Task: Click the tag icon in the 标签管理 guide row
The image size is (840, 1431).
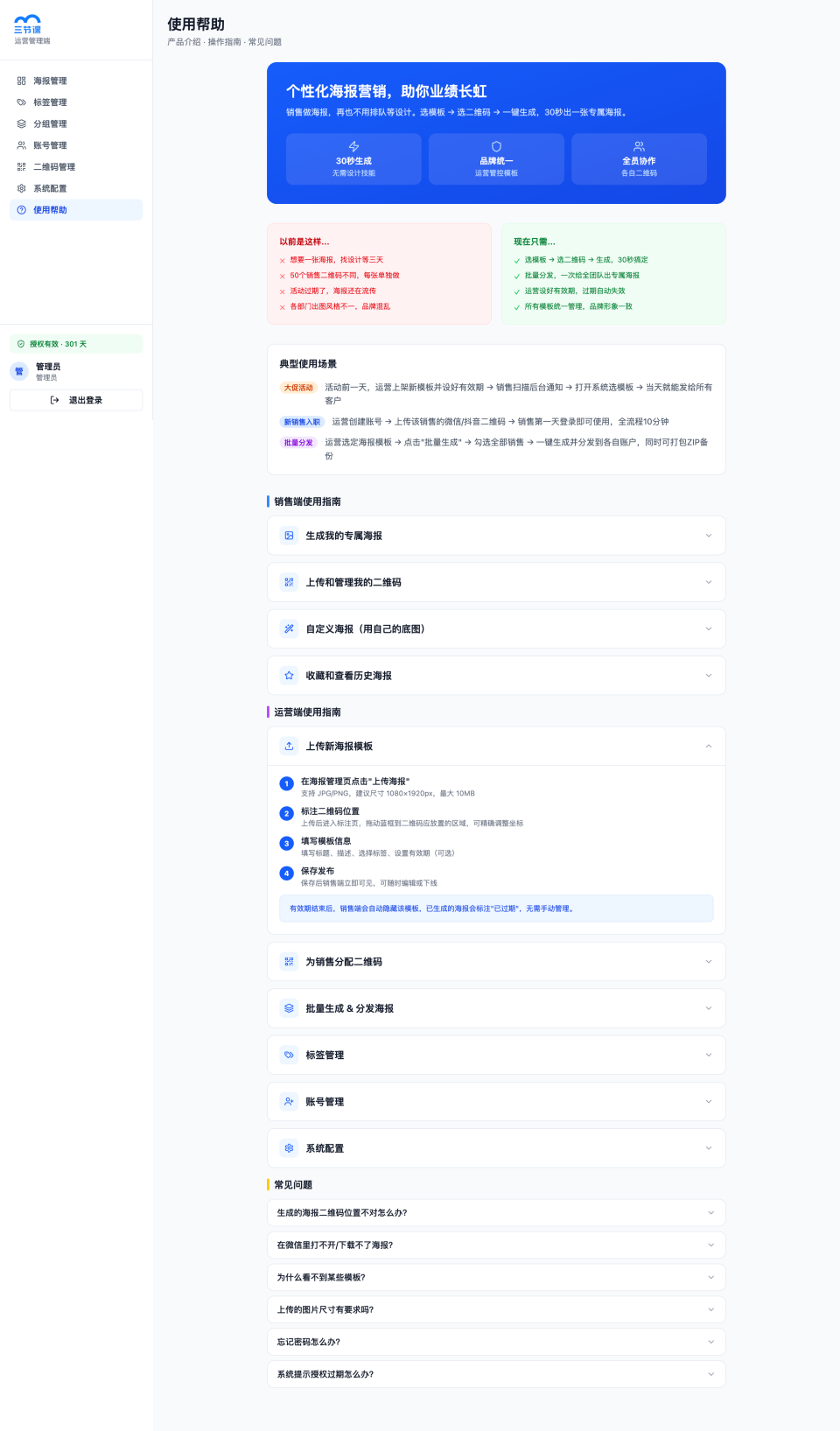Action: coord(289,1055)
